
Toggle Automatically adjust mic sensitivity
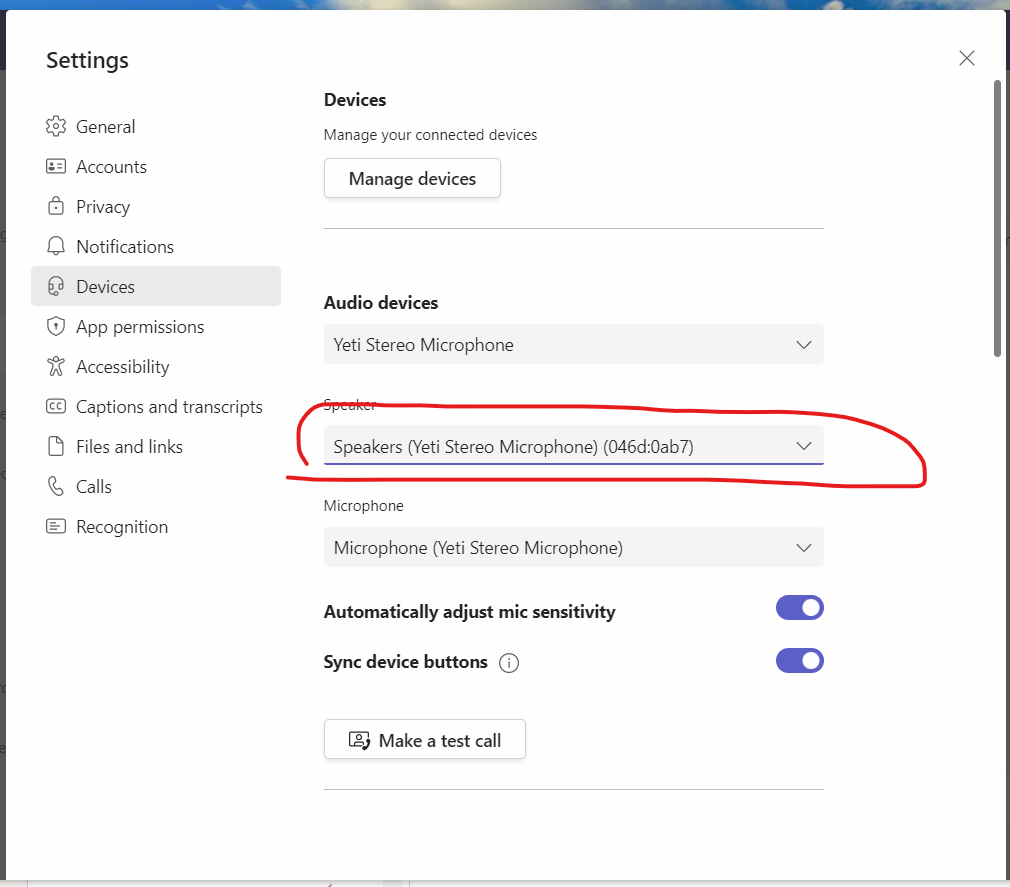pos(799,608)
